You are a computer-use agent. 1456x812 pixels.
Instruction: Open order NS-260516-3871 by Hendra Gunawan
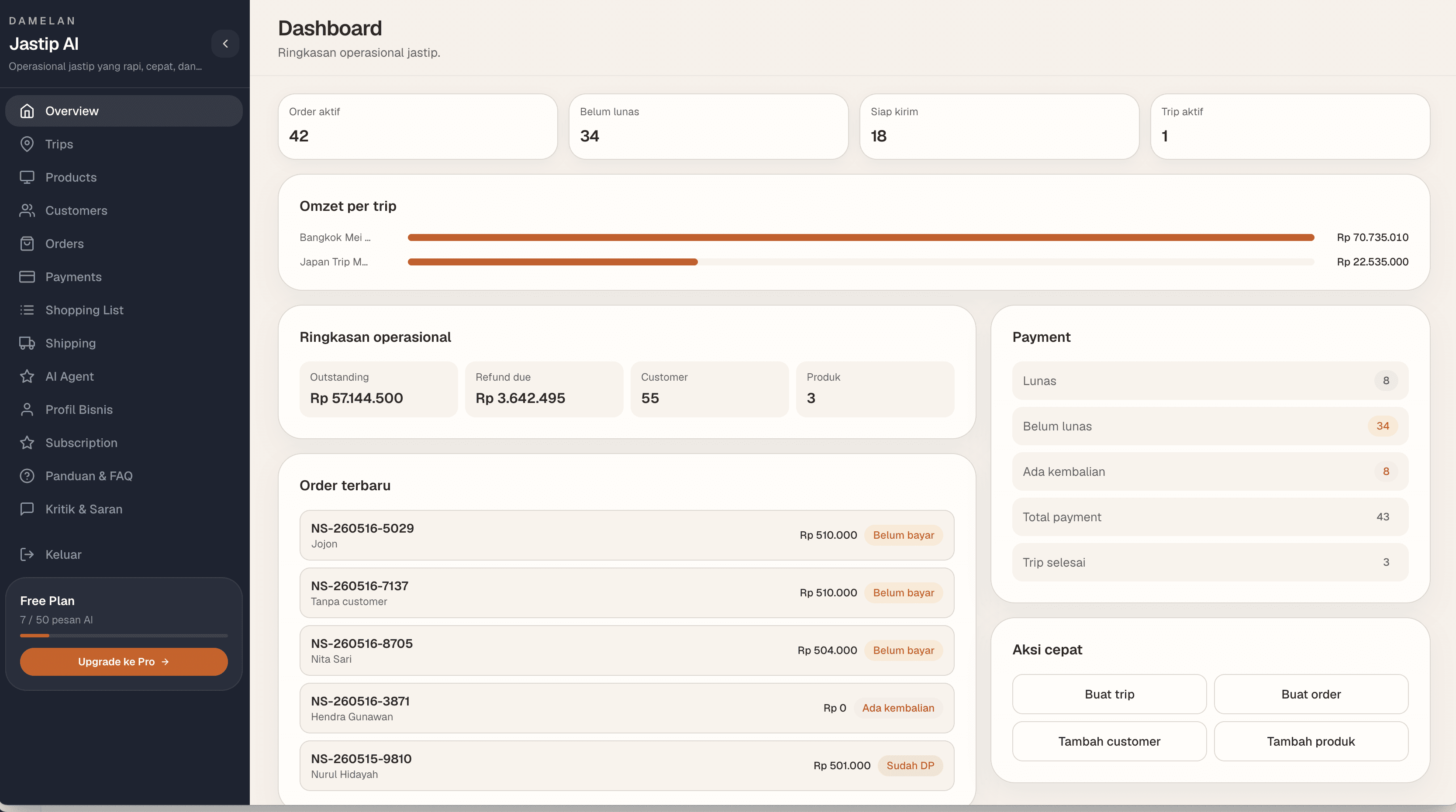[x=627, y=708]
